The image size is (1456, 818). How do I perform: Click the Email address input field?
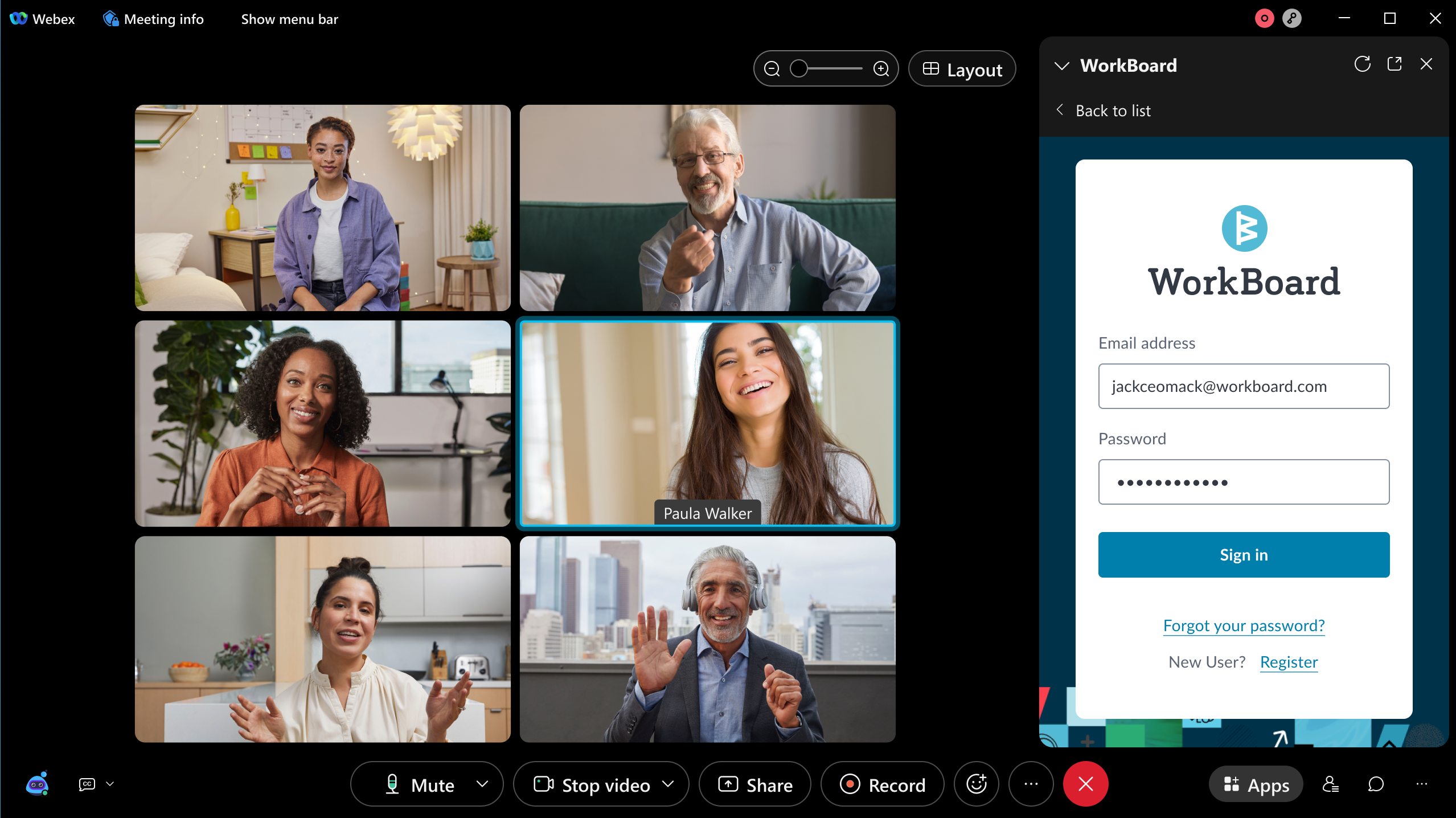[x=1244, y=386]
